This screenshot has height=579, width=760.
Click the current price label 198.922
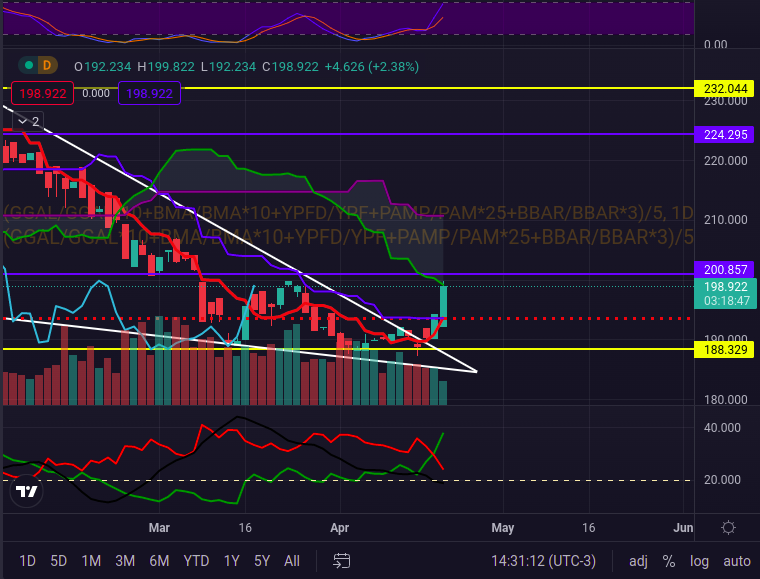(725, 294)
